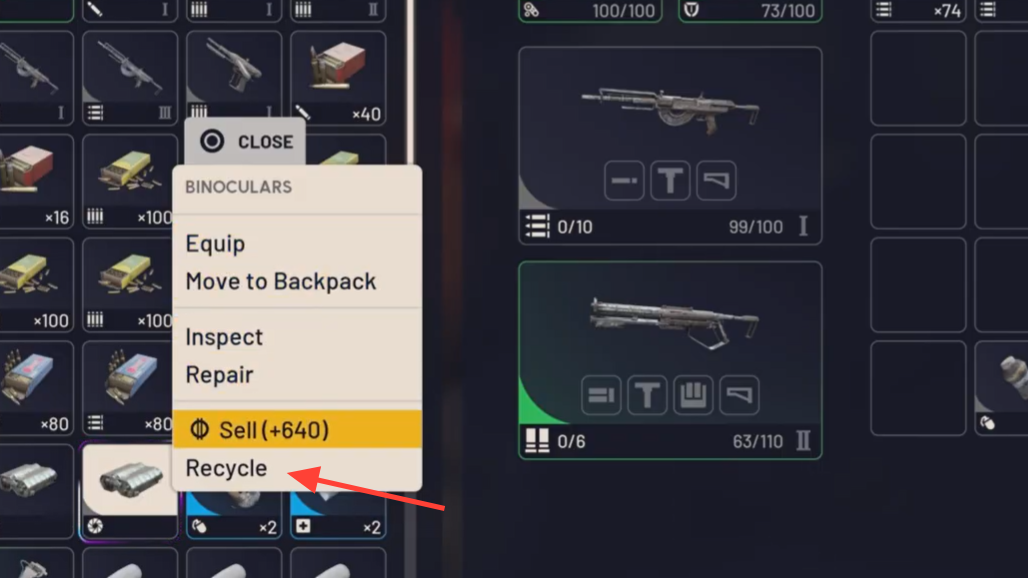Open the stock attachment slot on the 0/6 weapon
Image resolution: width=1028 pixels, height=578 pixels.
tap(739, 395)
